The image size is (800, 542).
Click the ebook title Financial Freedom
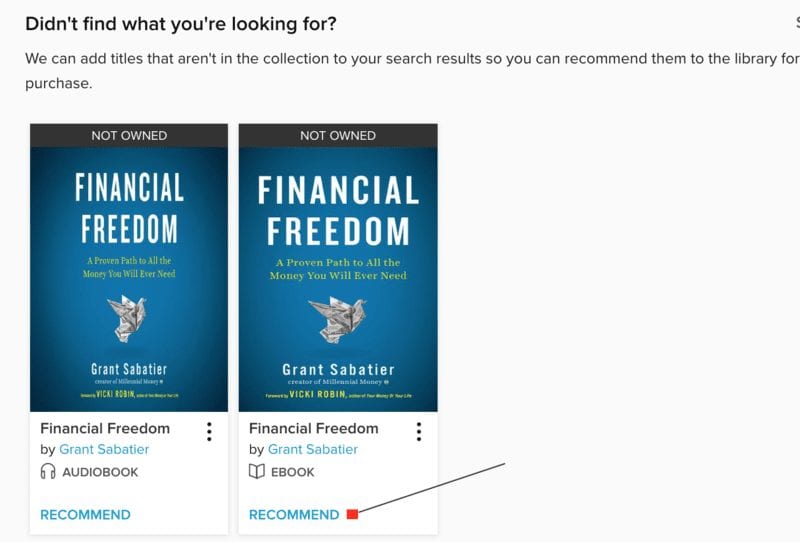point(314,428)
